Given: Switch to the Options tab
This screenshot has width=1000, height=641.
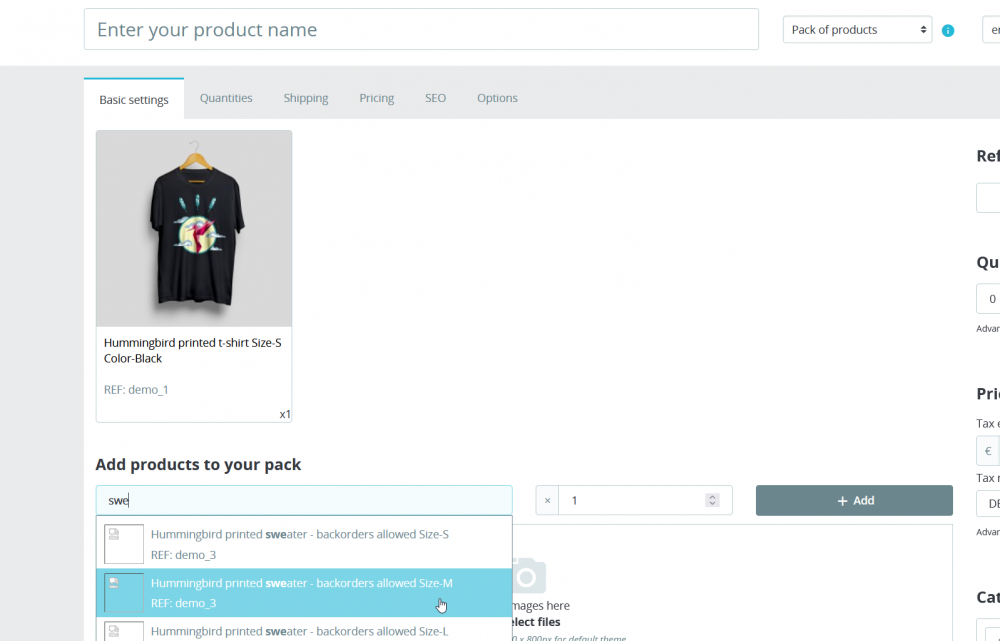Looking at the screenshot, I should coord(497,98).
